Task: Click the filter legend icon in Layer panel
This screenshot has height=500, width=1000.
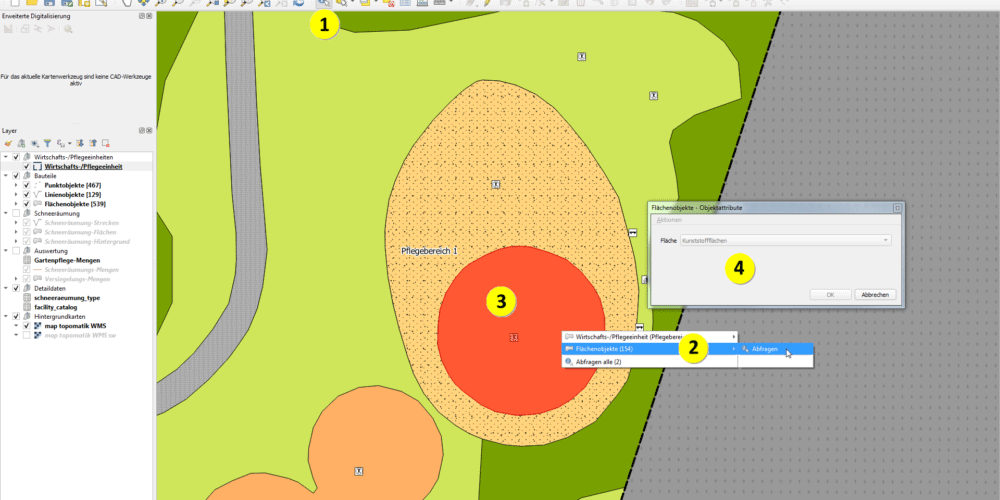Action: tap(48, 143)
